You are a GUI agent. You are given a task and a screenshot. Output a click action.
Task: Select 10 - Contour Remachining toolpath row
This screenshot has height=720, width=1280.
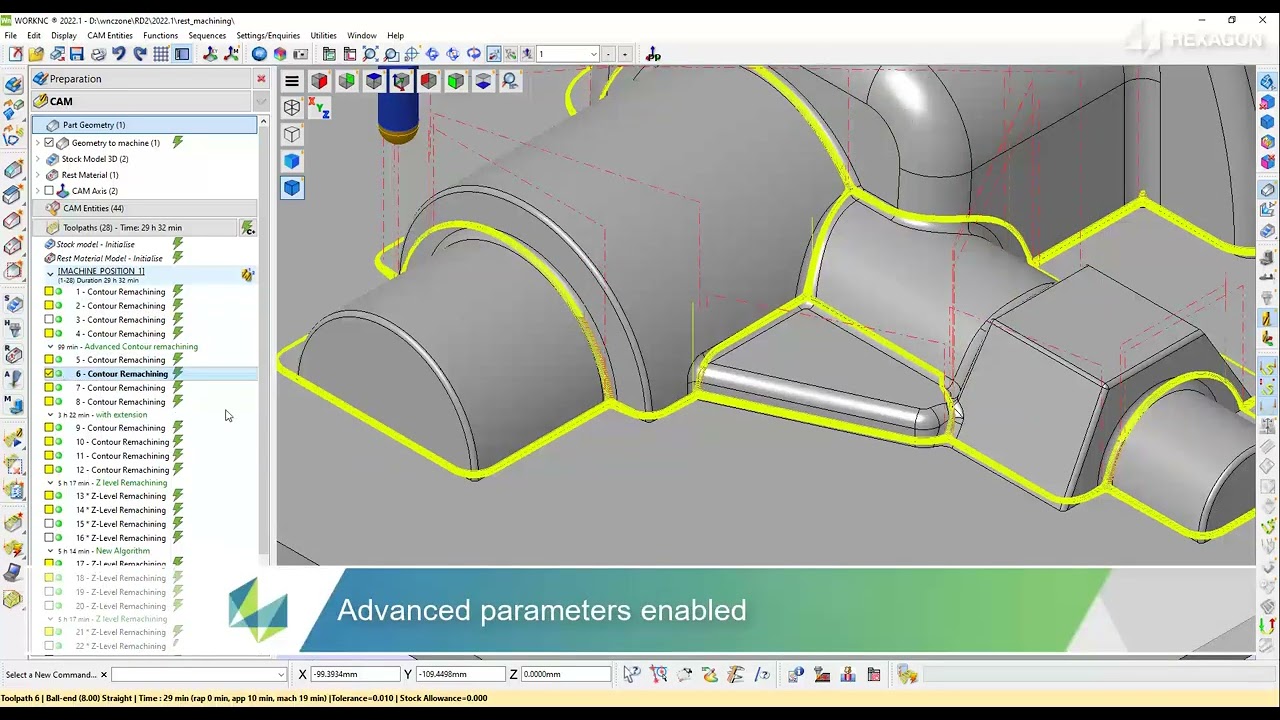122,442
